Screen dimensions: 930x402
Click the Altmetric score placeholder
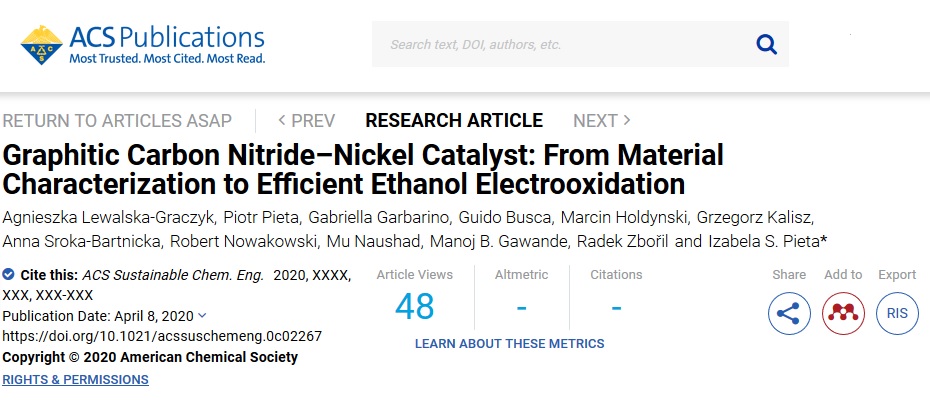[521, 308]
